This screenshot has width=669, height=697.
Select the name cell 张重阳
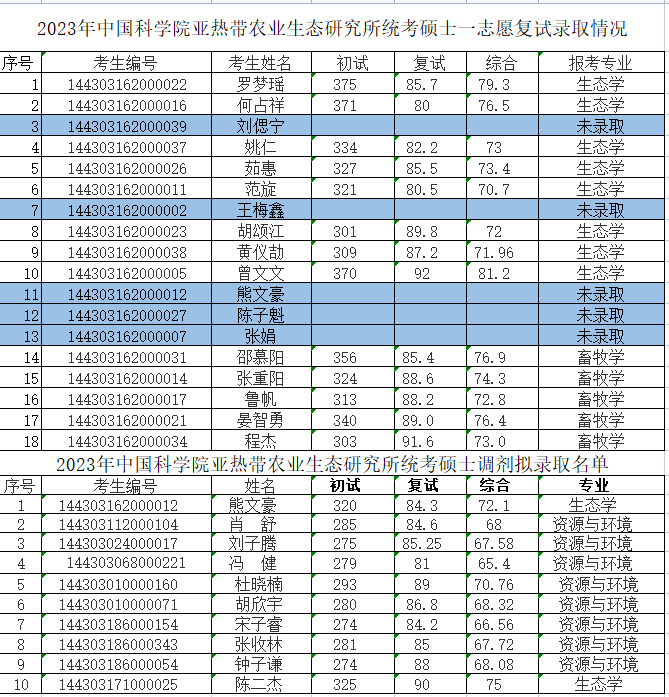click(260, 378)
